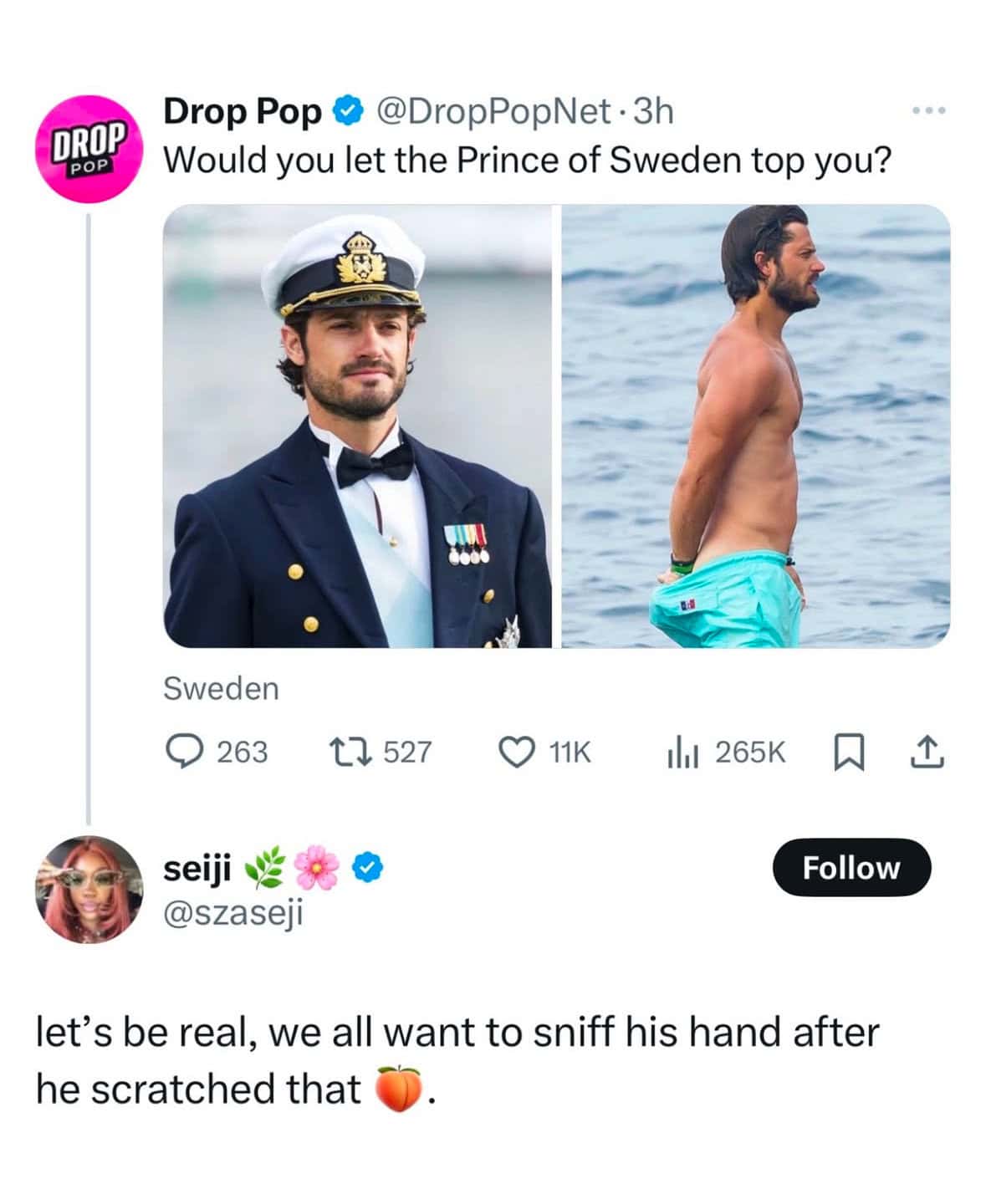
Task: Bookmark the post using the bookmark icon
Action: coord(849,752)
